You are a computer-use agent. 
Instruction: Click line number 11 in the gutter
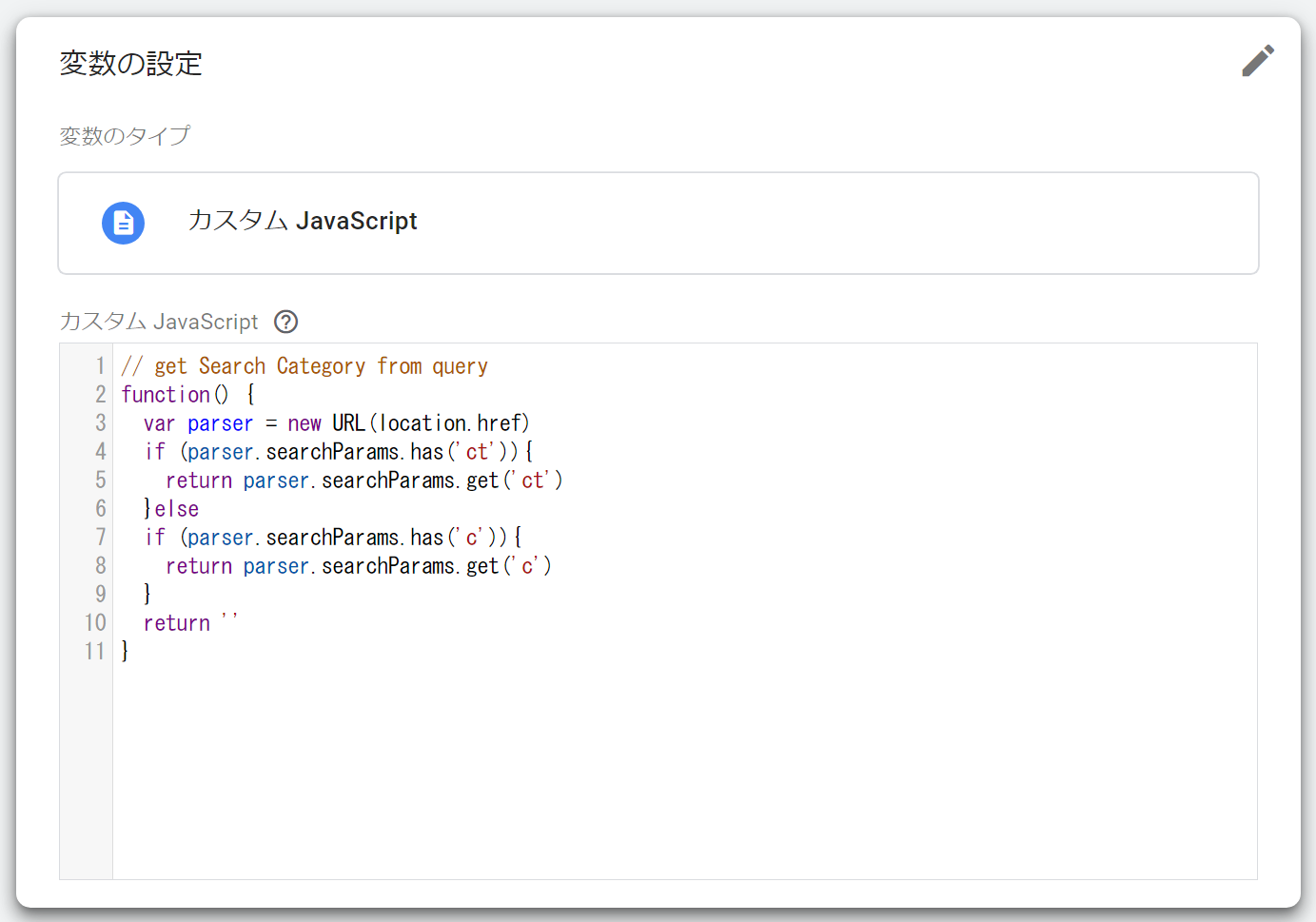[x=95, y=652]
